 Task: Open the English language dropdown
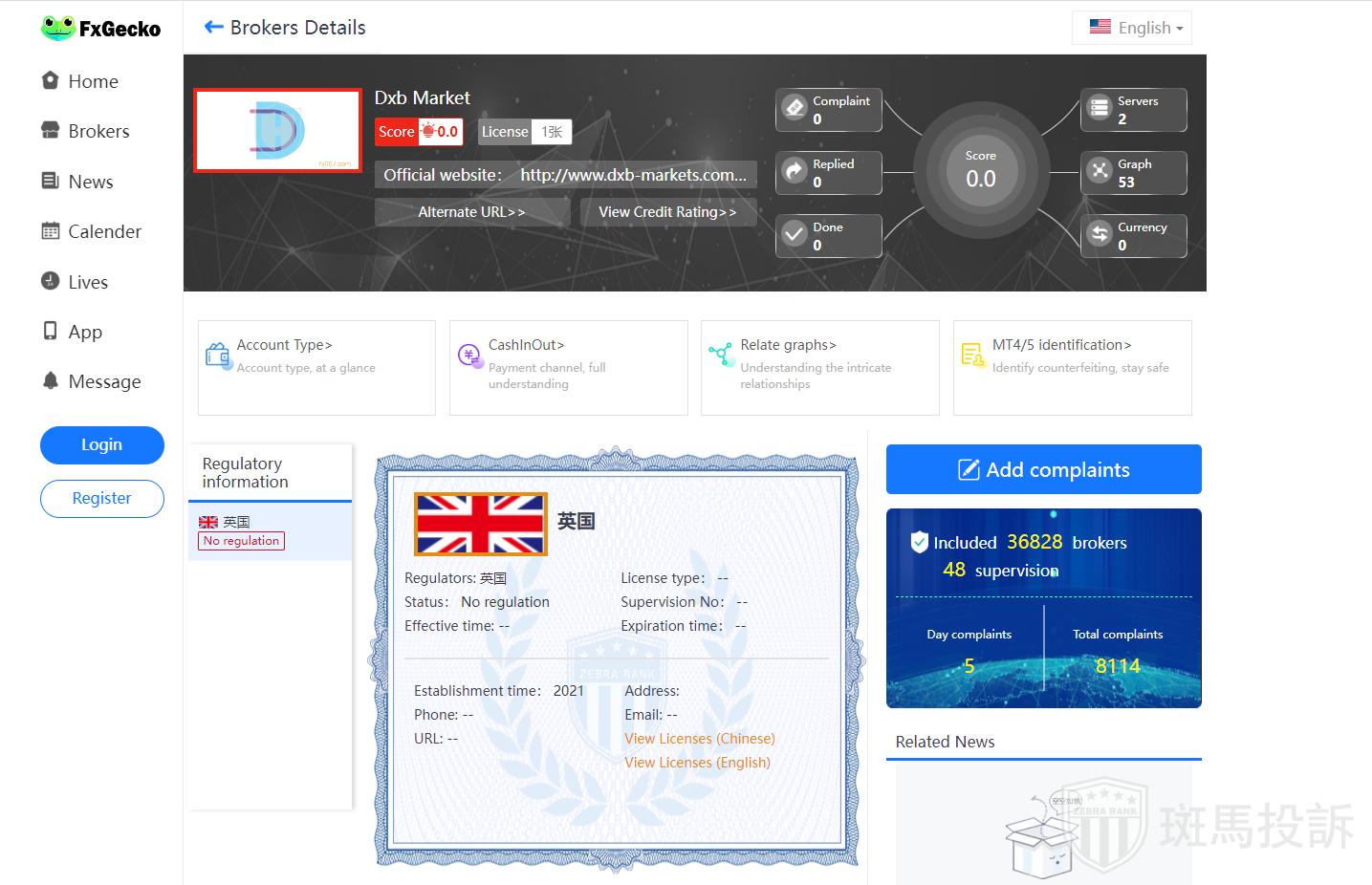(x=1132, y=28)
